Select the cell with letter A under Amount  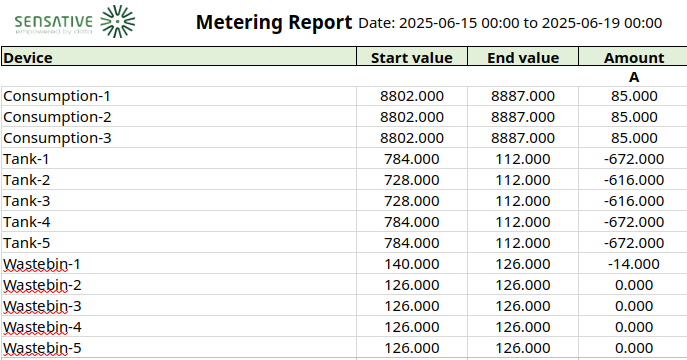pos(634,77)
